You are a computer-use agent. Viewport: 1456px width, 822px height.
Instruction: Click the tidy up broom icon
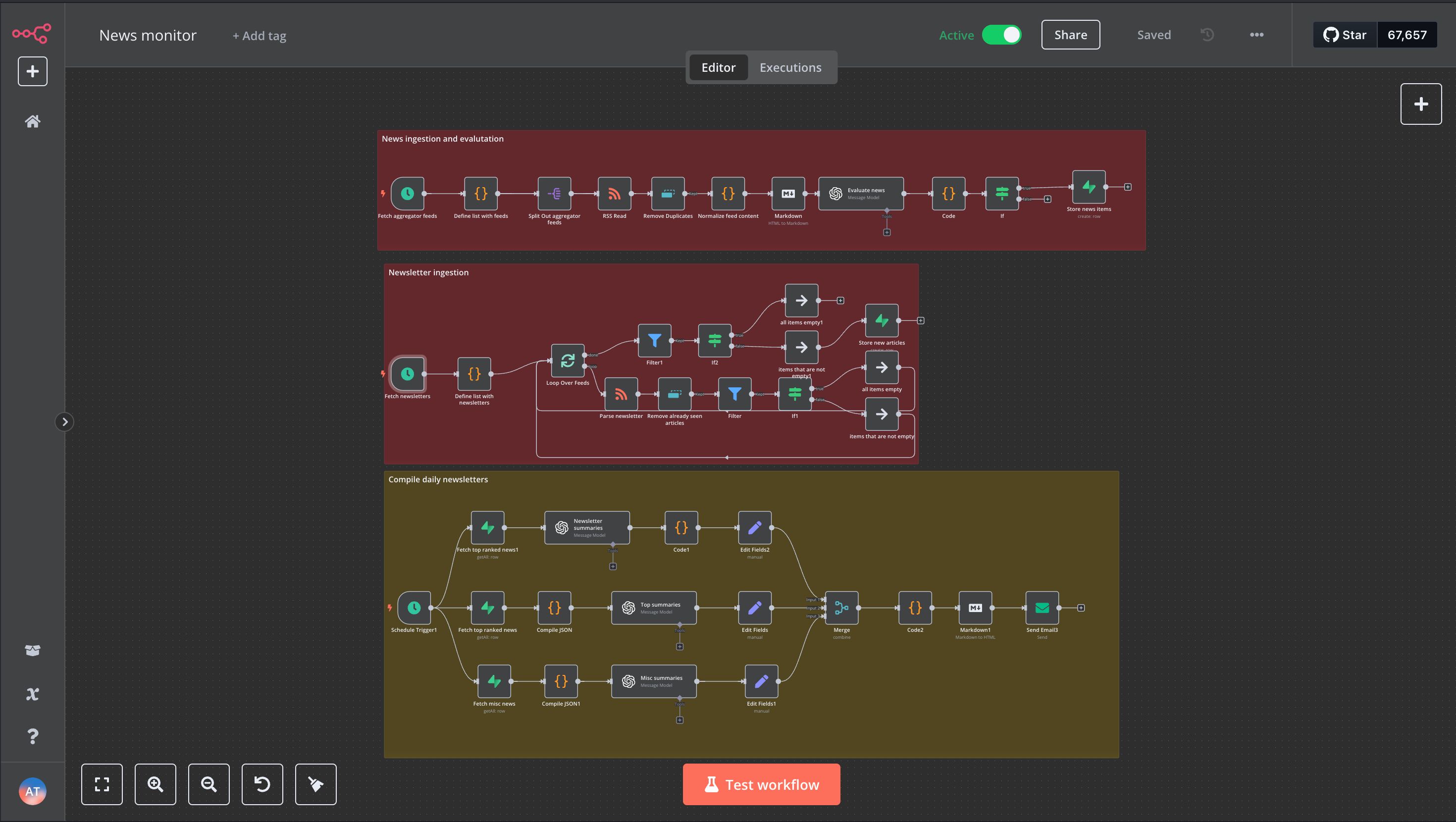[x=315, y=784]
